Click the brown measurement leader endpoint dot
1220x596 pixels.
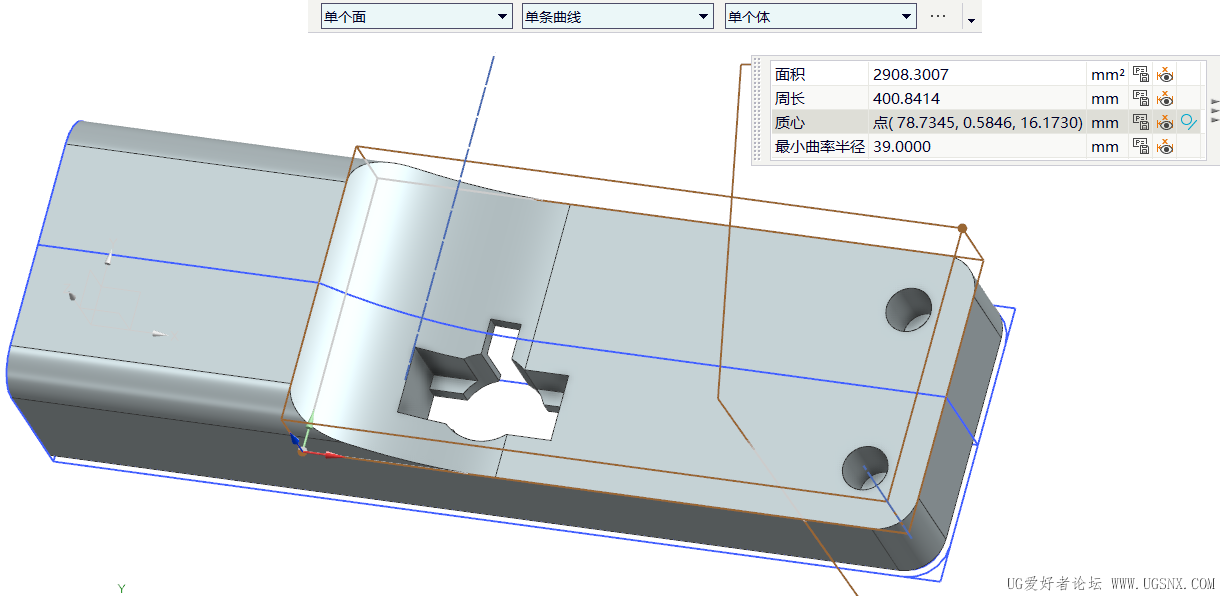962,228
